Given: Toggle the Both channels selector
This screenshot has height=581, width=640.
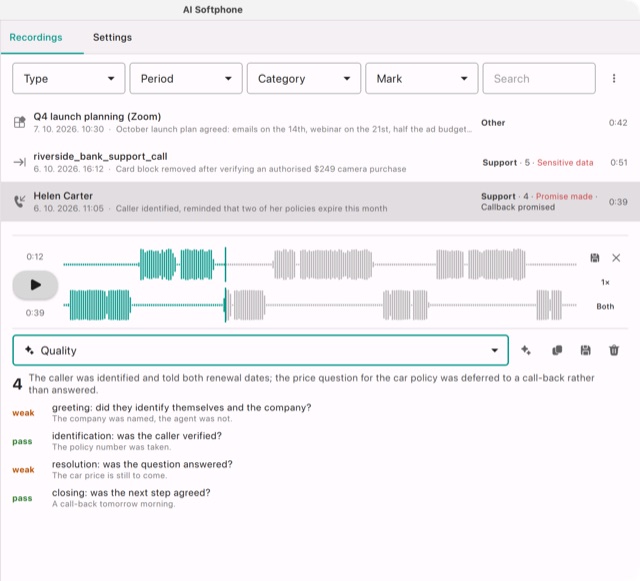Looking at the screenshot, I should (605, 306).
